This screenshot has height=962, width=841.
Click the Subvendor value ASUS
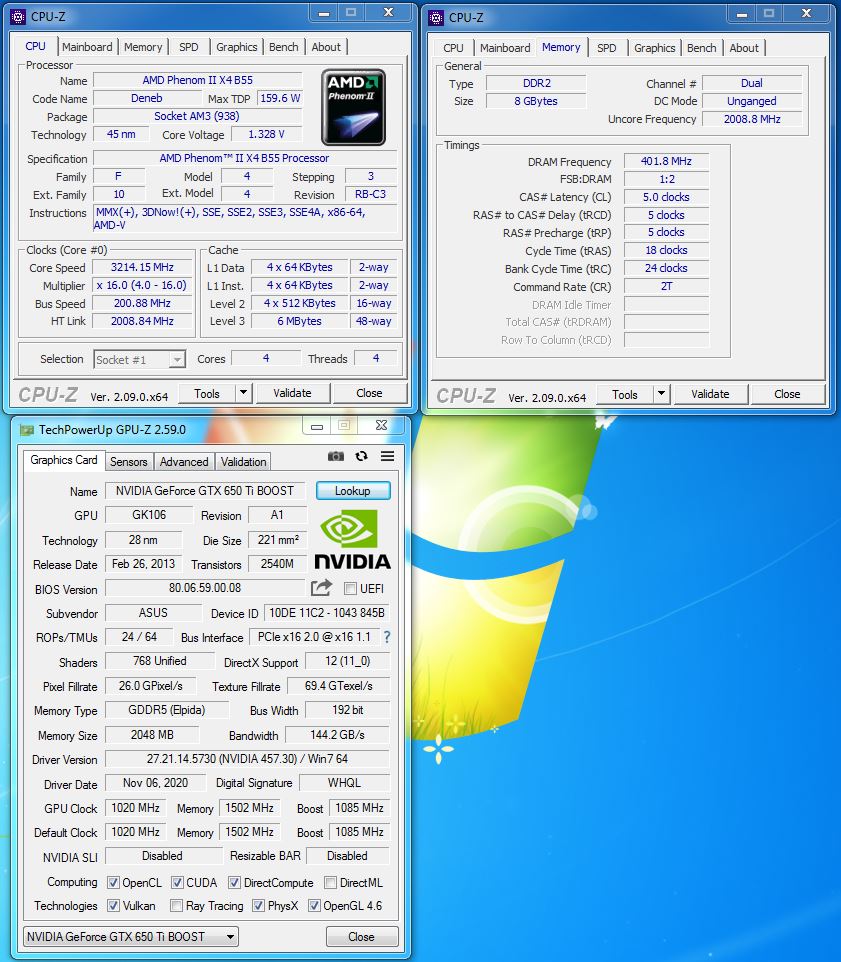(x=153, y=612)
